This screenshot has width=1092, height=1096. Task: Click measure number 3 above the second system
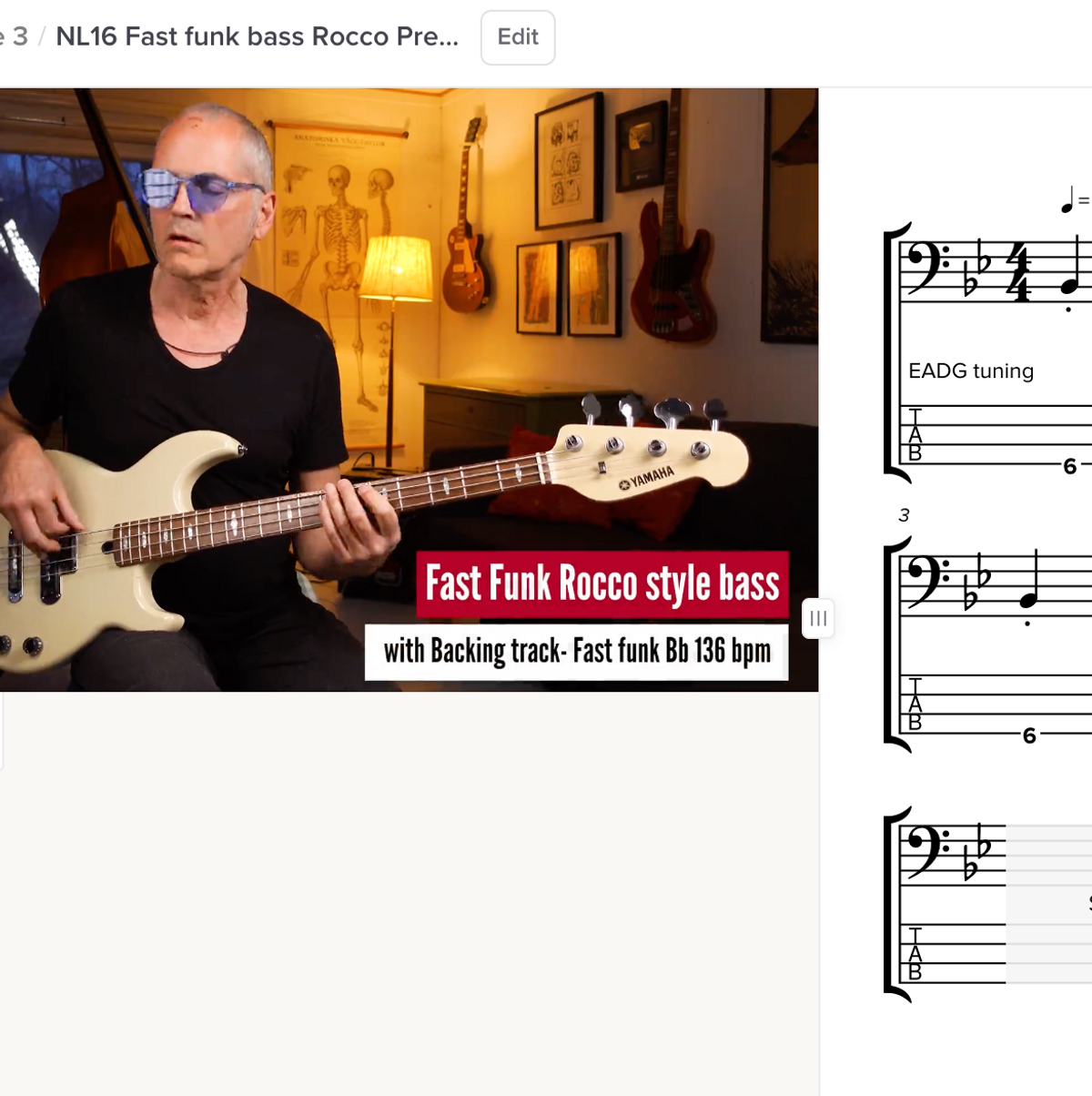click(x=904, y=515)
